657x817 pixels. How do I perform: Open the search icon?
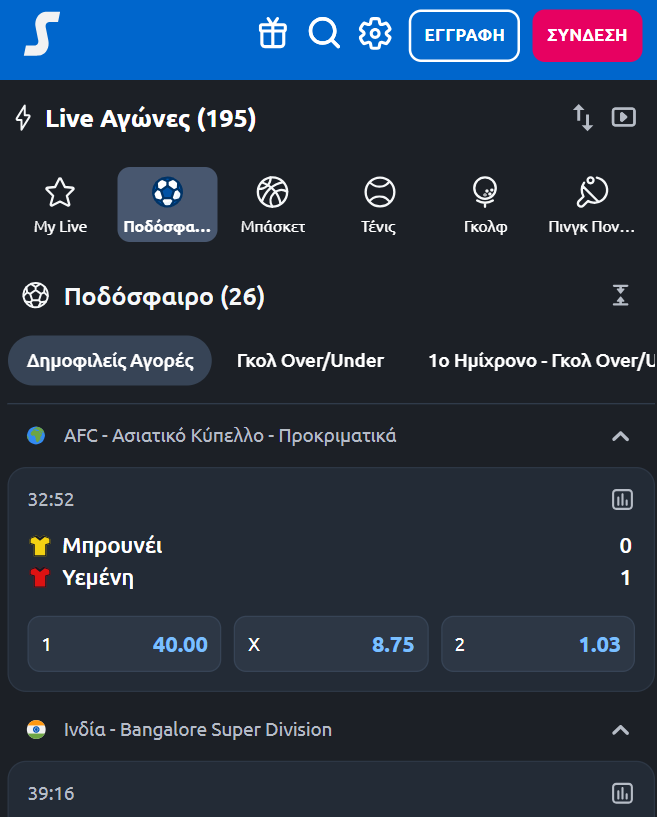click(x=323, y=32)
